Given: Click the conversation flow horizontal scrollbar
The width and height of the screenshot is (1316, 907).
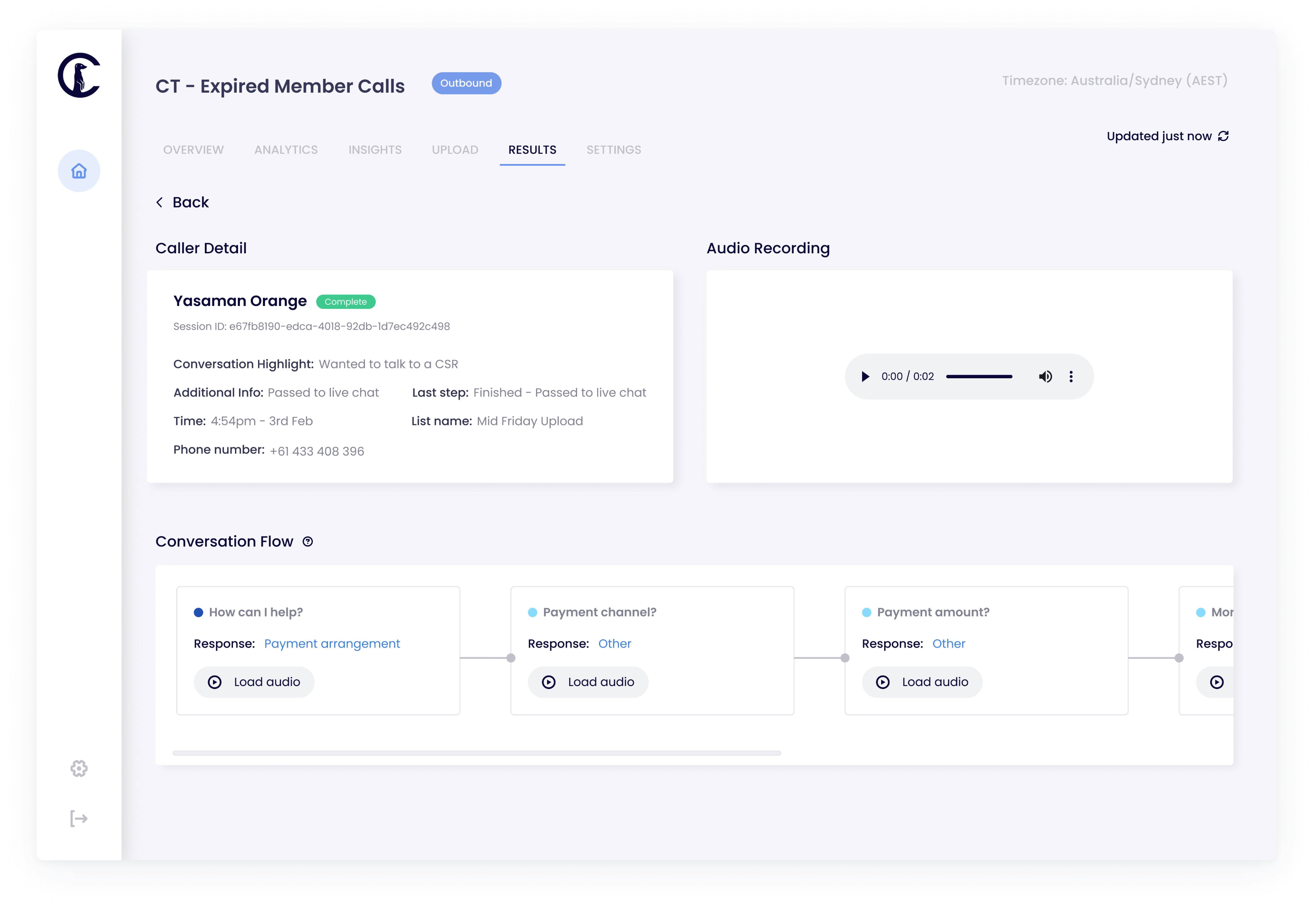Looking at the screenshot, I should pos(477,753).
